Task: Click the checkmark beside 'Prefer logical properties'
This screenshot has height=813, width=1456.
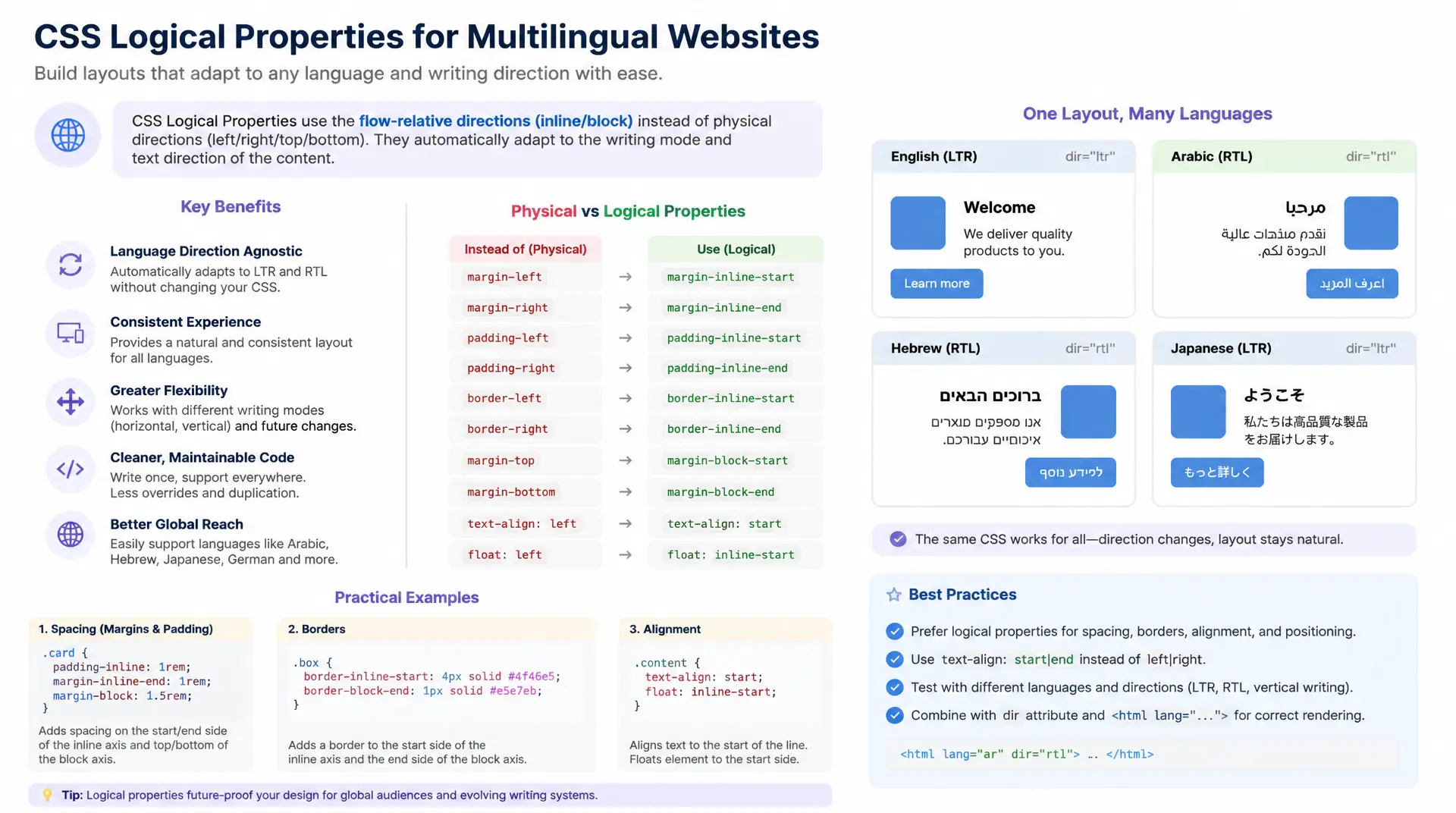Action: tap(895, 632)
